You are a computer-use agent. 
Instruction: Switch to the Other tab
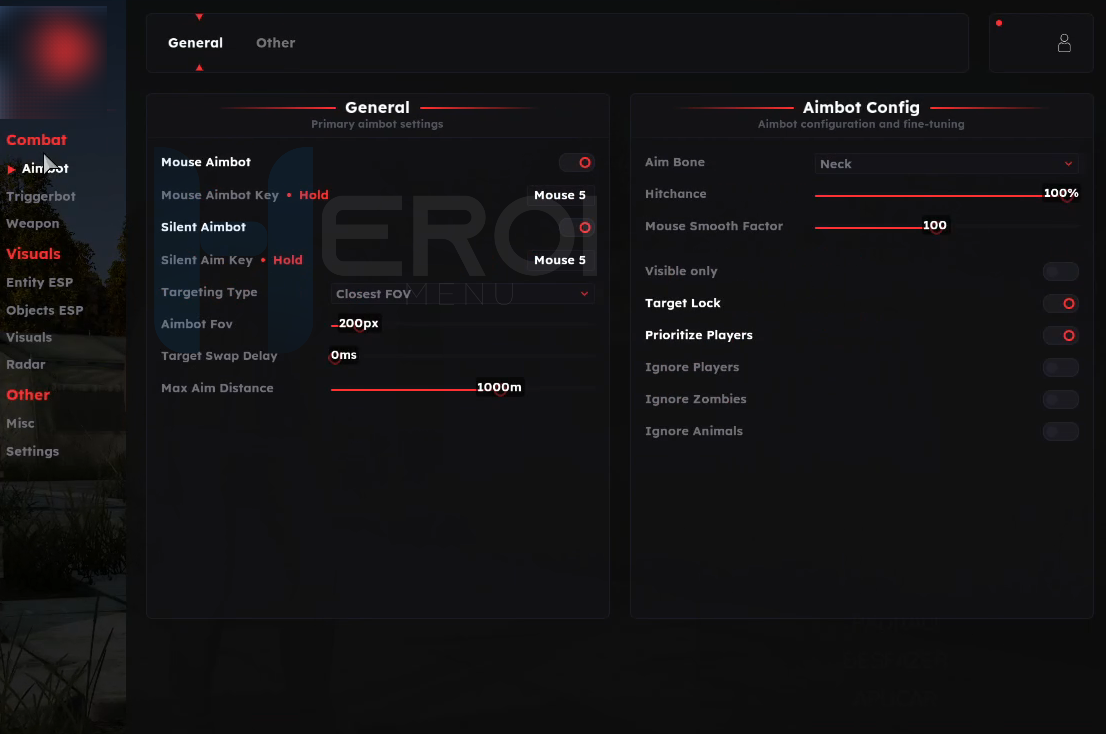click(275, 43)
